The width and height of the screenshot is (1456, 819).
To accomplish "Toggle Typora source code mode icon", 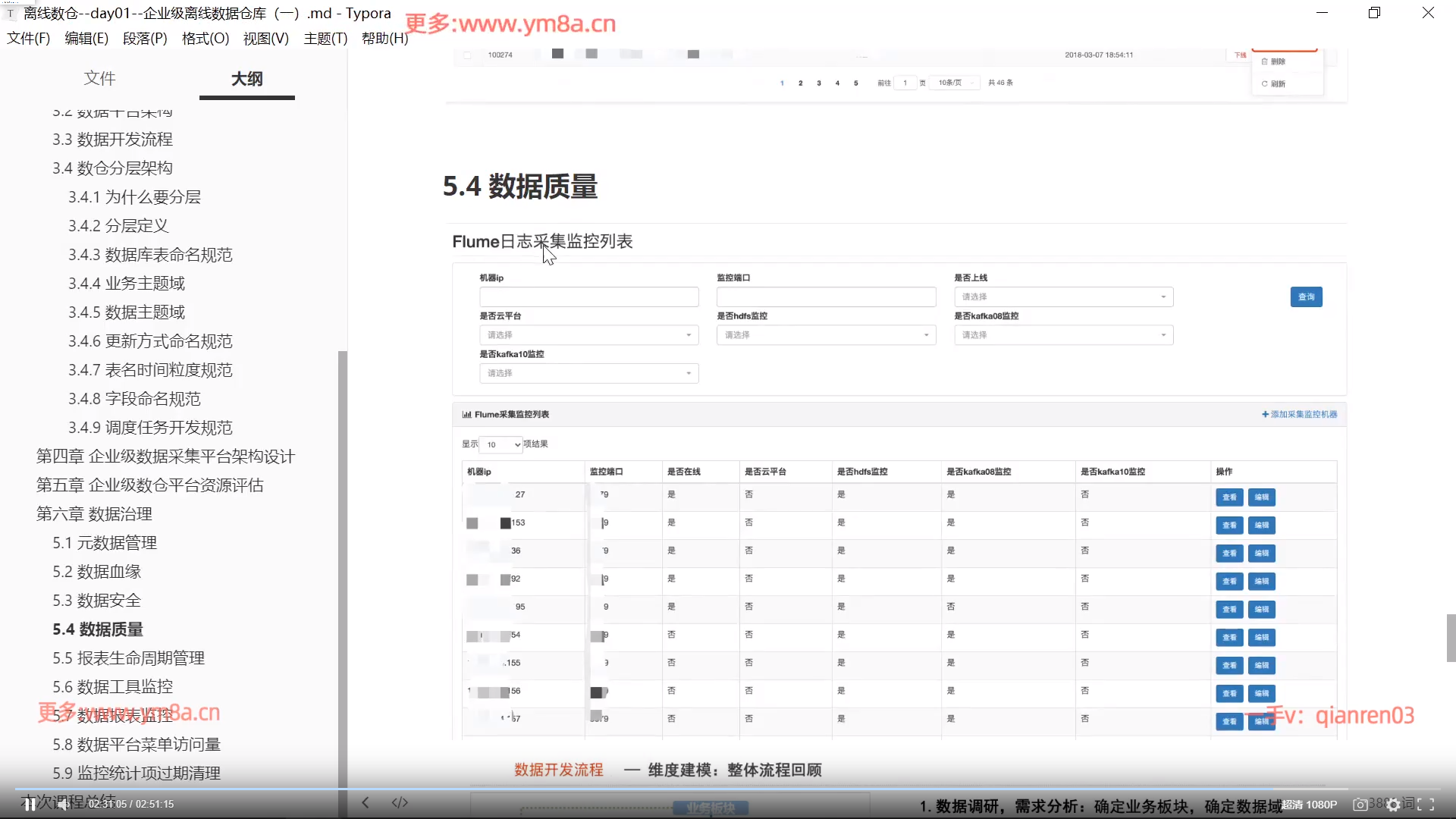I will point(400,802).
